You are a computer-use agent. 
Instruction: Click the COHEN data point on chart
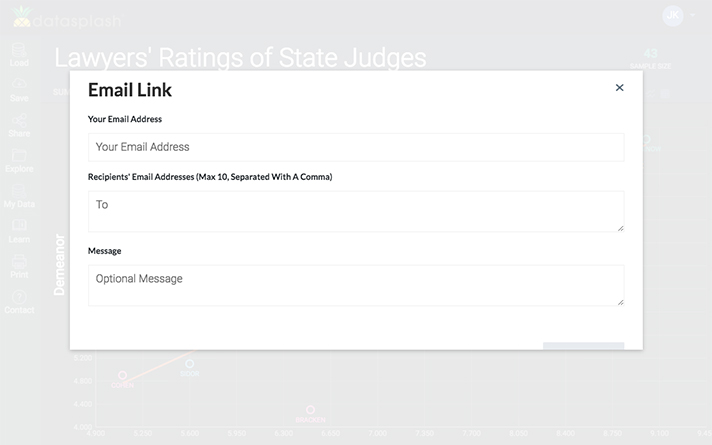(x=123, y=376)
